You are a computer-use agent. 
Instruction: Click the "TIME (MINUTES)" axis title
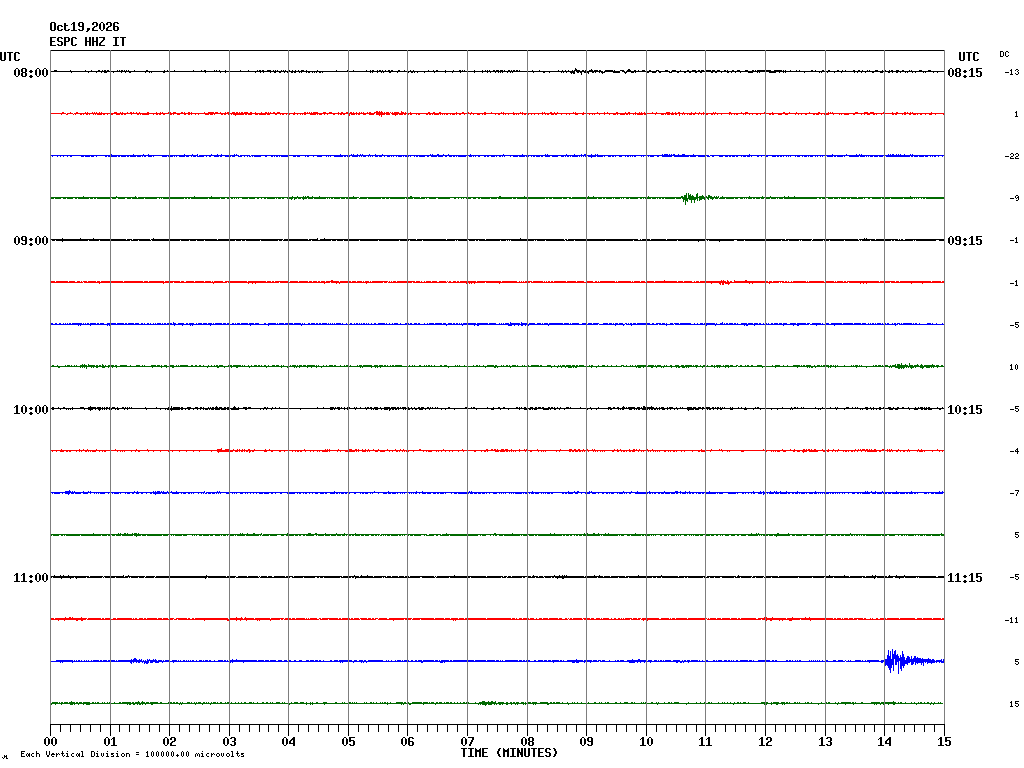coord(509,753)
